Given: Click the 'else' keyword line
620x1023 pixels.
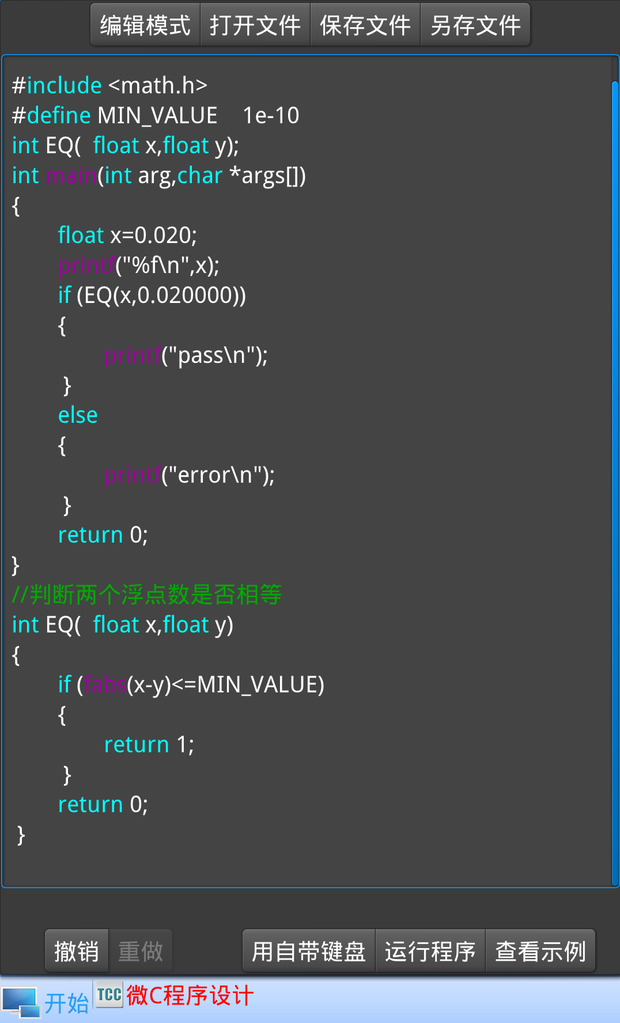Looking at the screenshot, I should coord(78,416).
